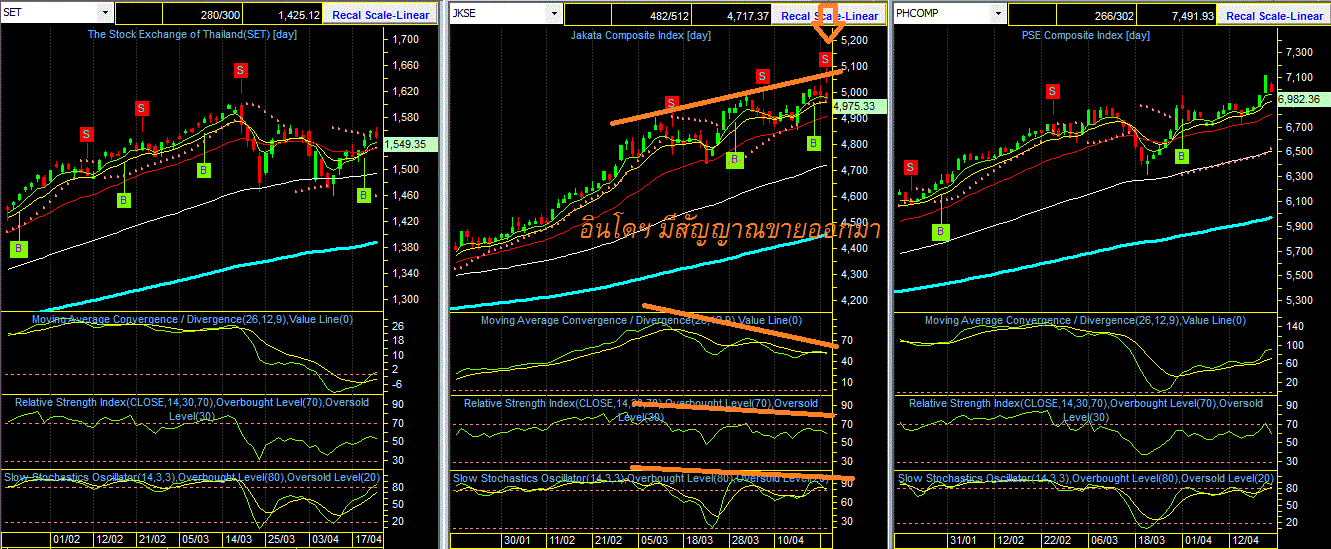This screenshot has height=549, width=1331.
Task: Open the PHCOMP symbol dropdown
Action: [x=997, y=14]
